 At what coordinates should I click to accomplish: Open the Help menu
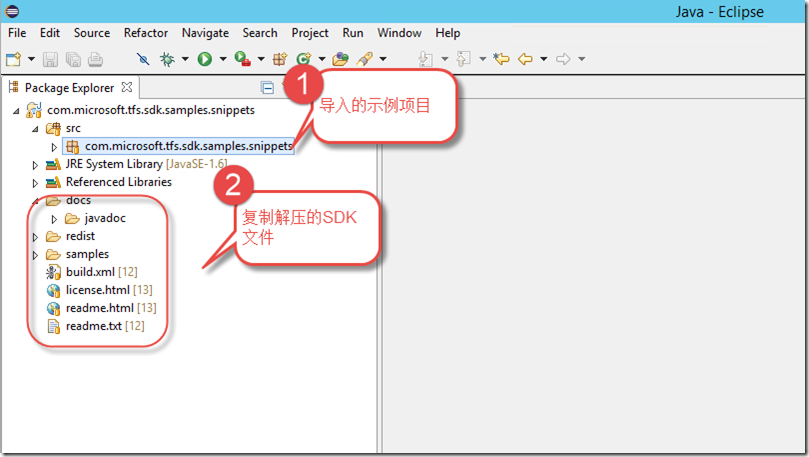pyautogui.click(x=448, y=33)
